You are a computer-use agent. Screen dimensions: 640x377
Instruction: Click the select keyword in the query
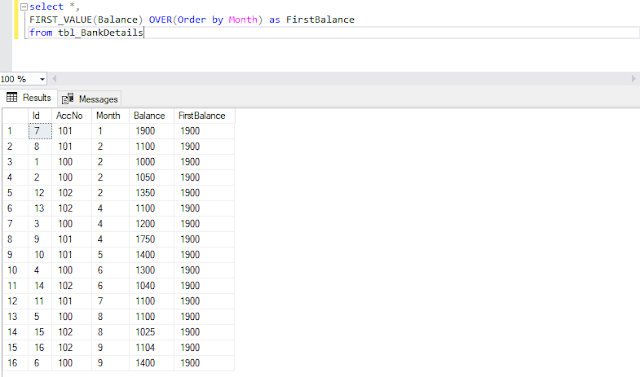pos(46,7)
